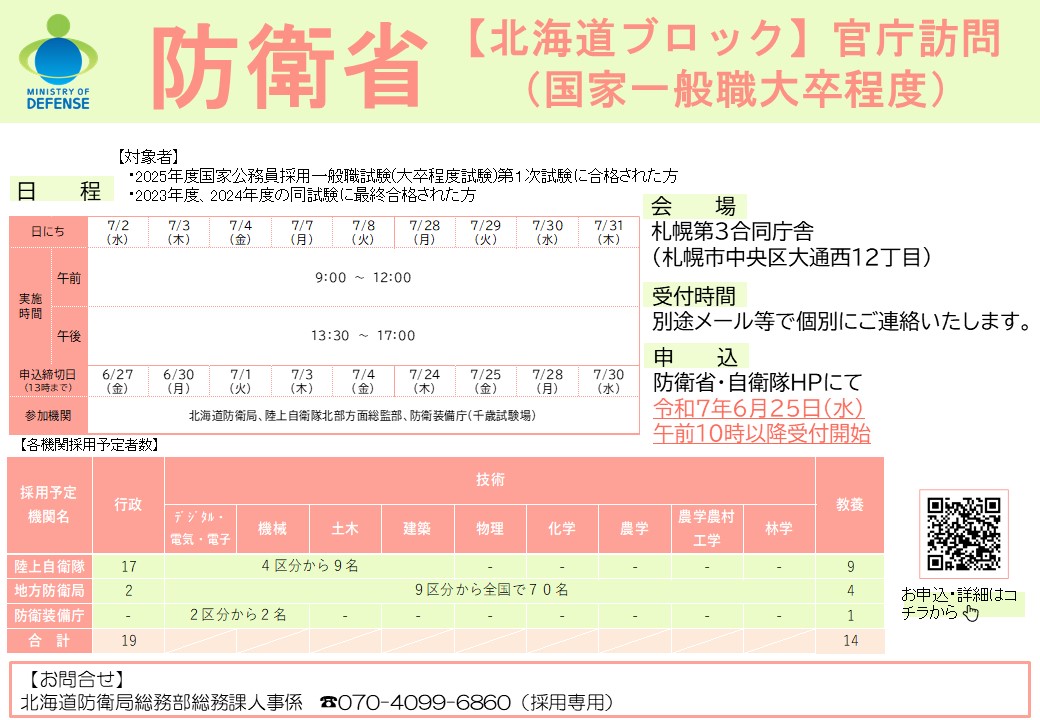Click the お申込・詳細はコチラから text

[x=958, y=603]
